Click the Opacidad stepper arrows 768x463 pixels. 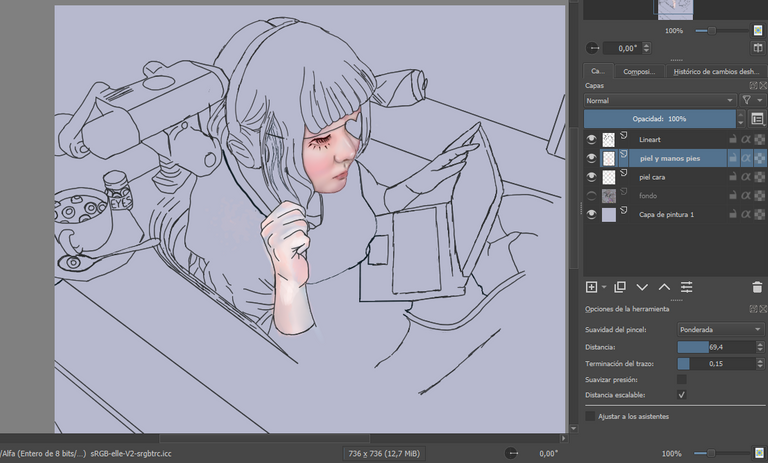741,119
